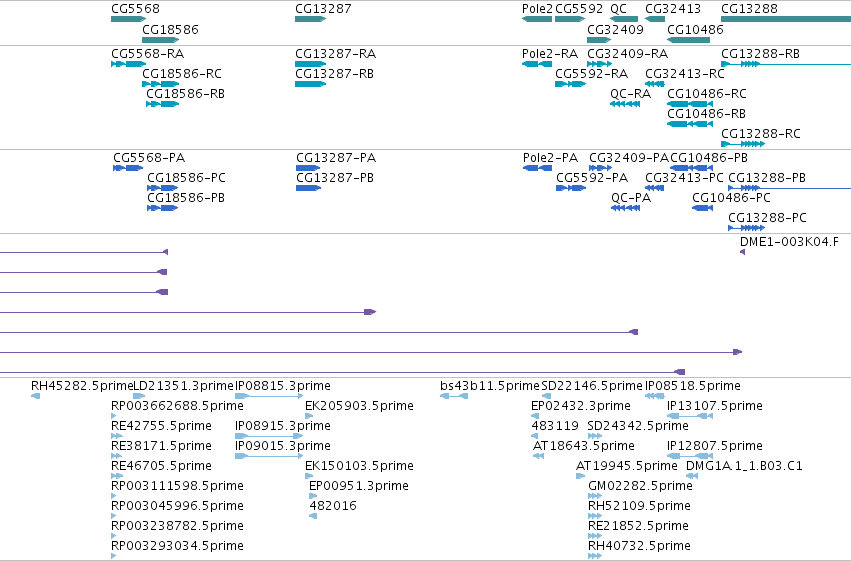Click EST bs43b11.5prime

(454, 396)
